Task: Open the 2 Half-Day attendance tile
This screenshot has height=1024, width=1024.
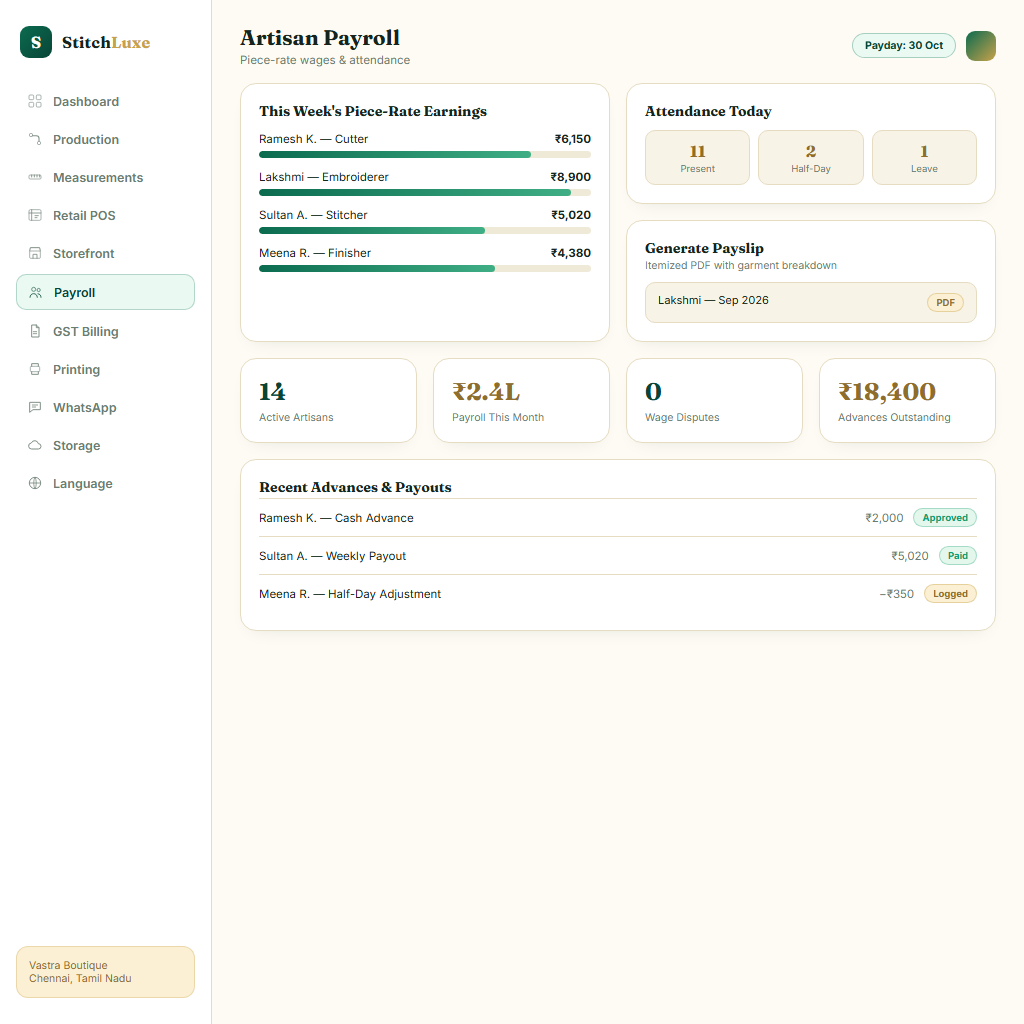Action: point(810,157)
